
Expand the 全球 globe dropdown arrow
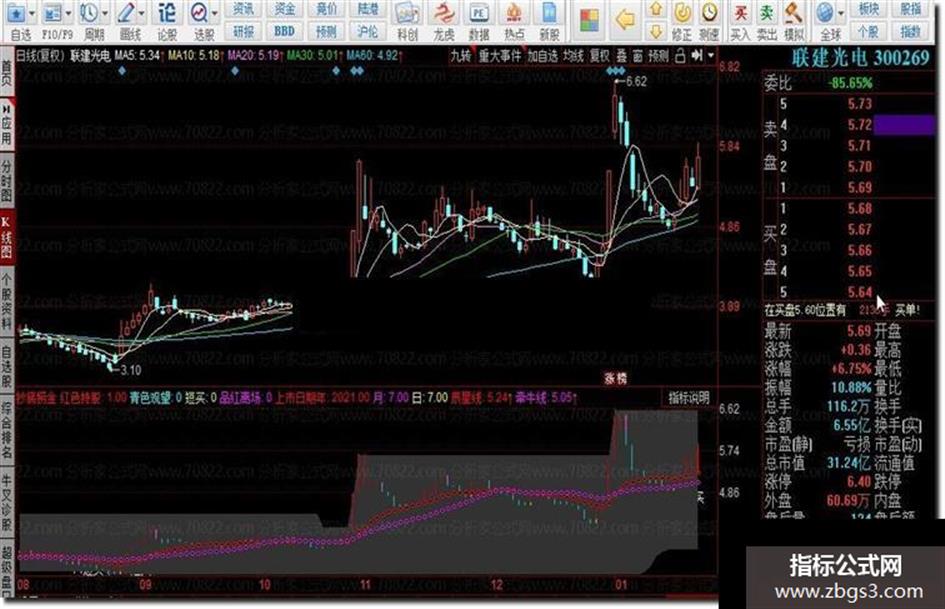click(x=841, y=13)
